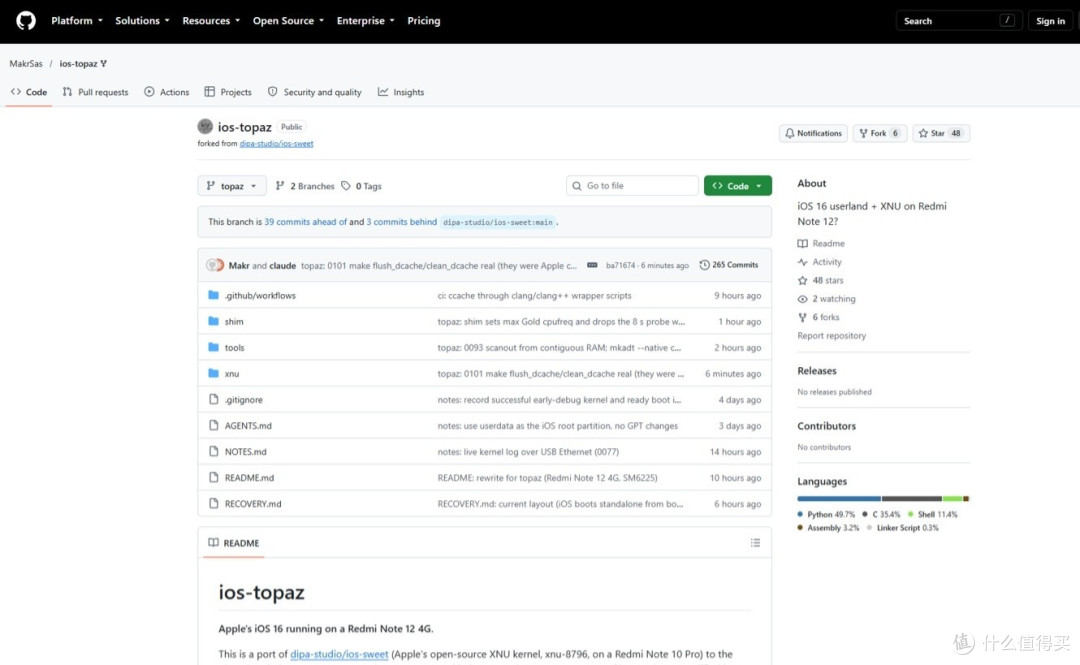This screenshot has height=665, width=1080.
Task: Star the ios-topaz repository
Action: [941, 133]
